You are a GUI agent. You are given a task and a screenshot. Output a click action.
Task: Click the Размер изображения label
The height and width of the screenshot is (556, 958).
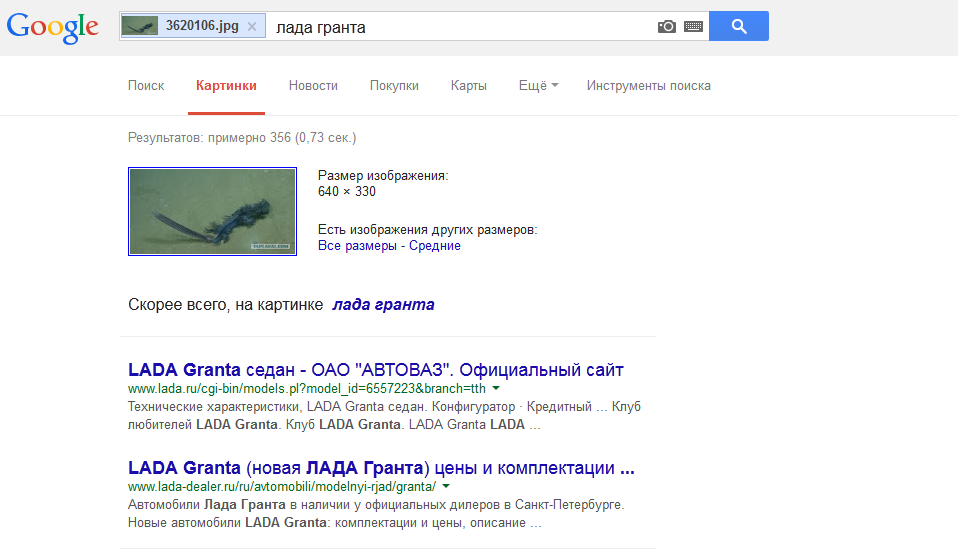383,175
